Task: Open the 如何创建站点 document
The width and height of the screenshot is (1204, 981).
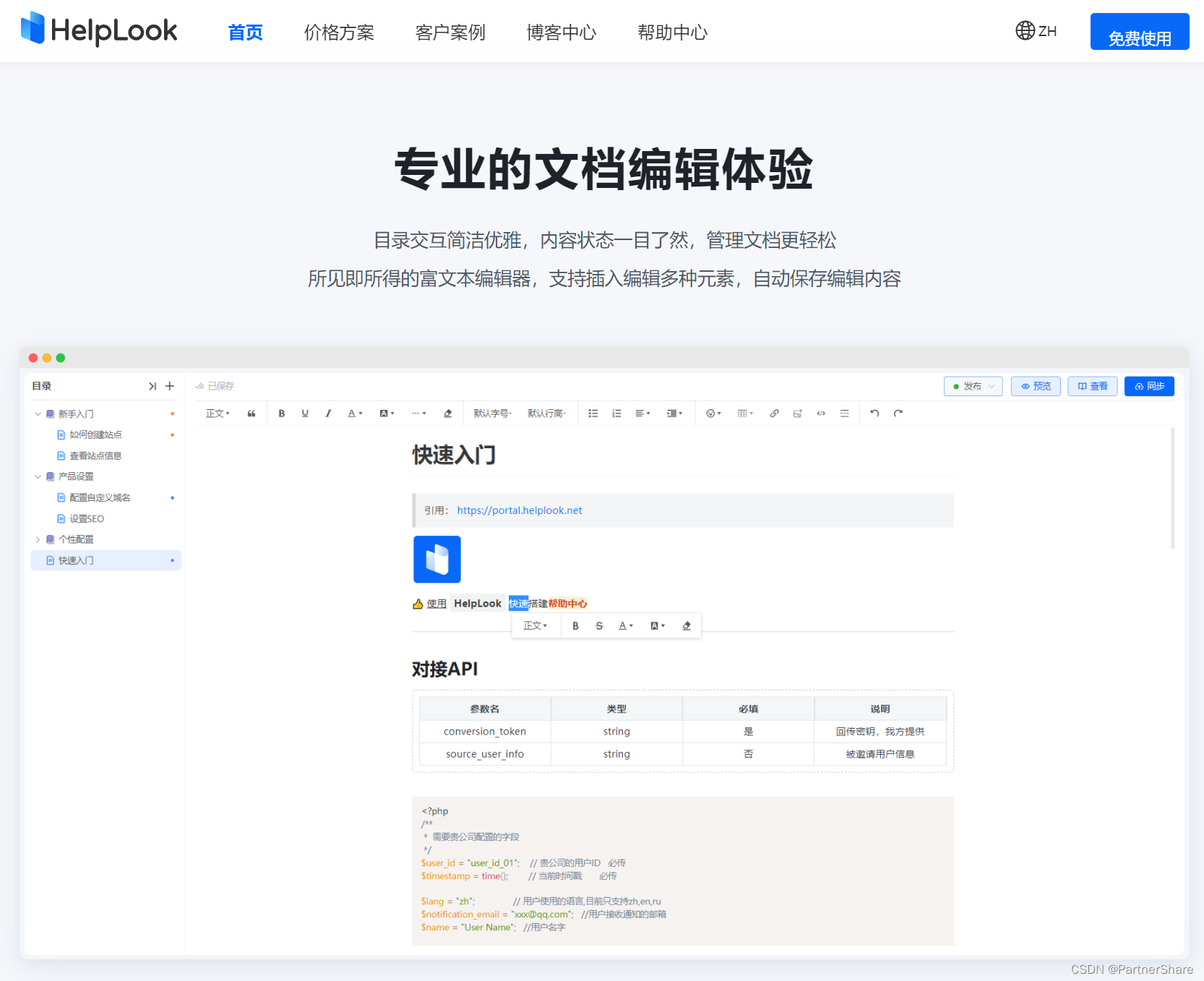Action: point(95,434)
